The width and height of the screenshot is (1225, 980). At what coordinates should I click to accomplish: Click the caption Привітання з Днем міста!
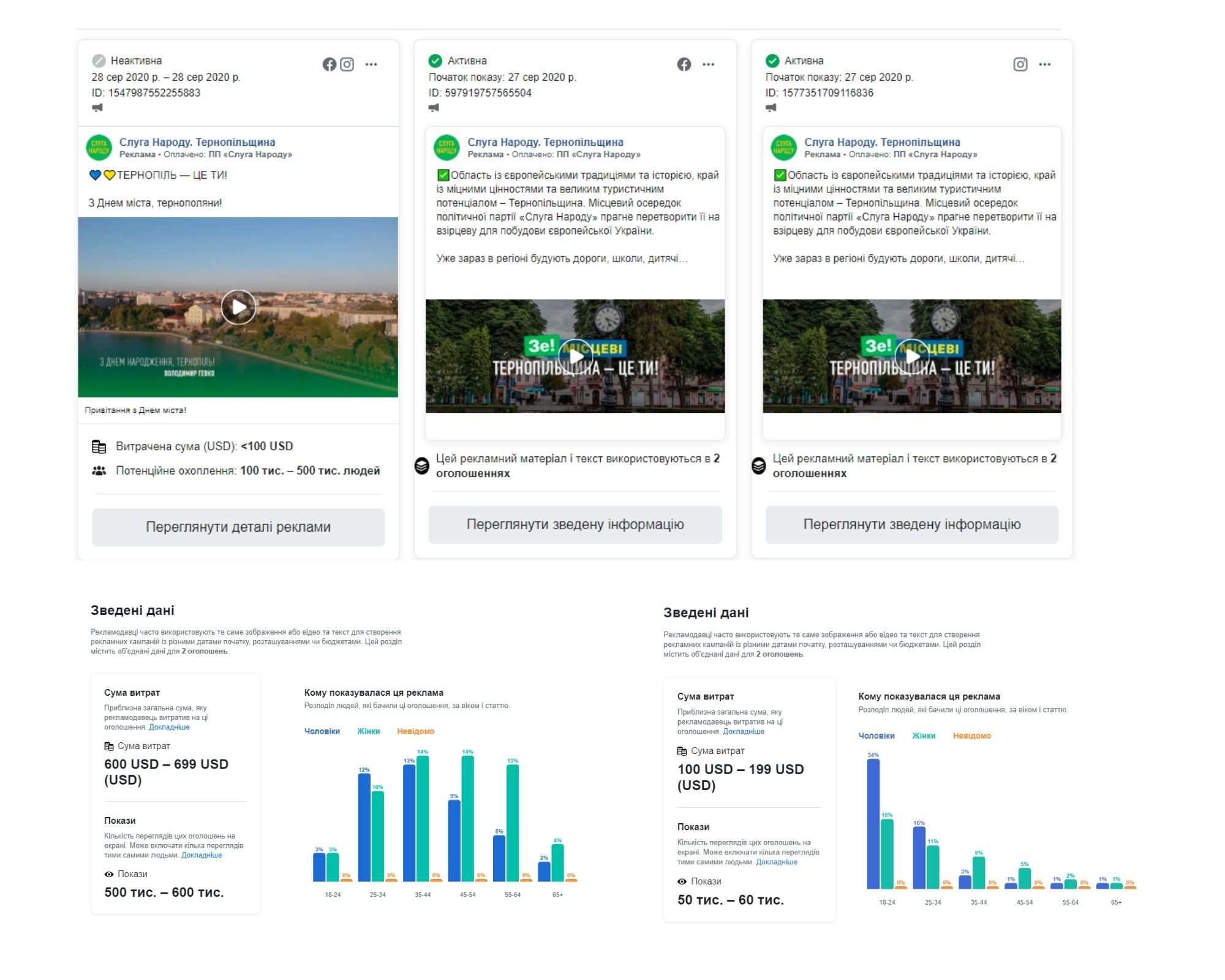point(135,410)
